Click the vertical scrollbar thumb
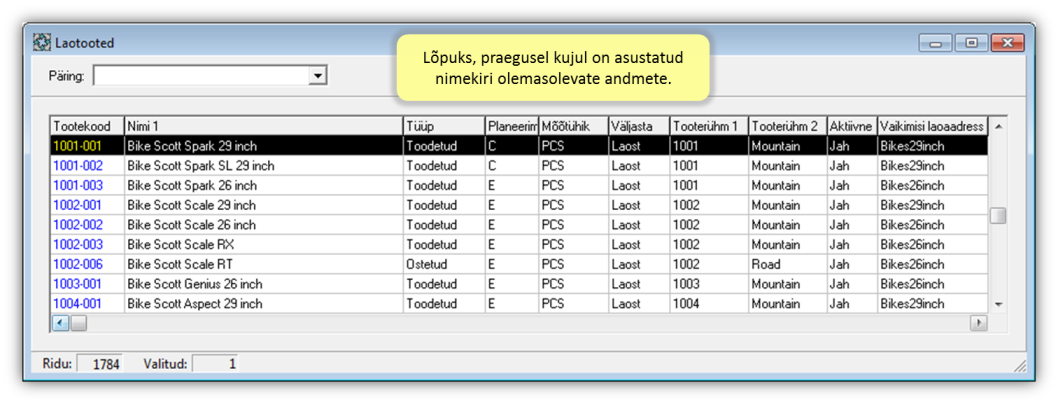This screenshot has height=404, width=1058. (x=998, y=216)
